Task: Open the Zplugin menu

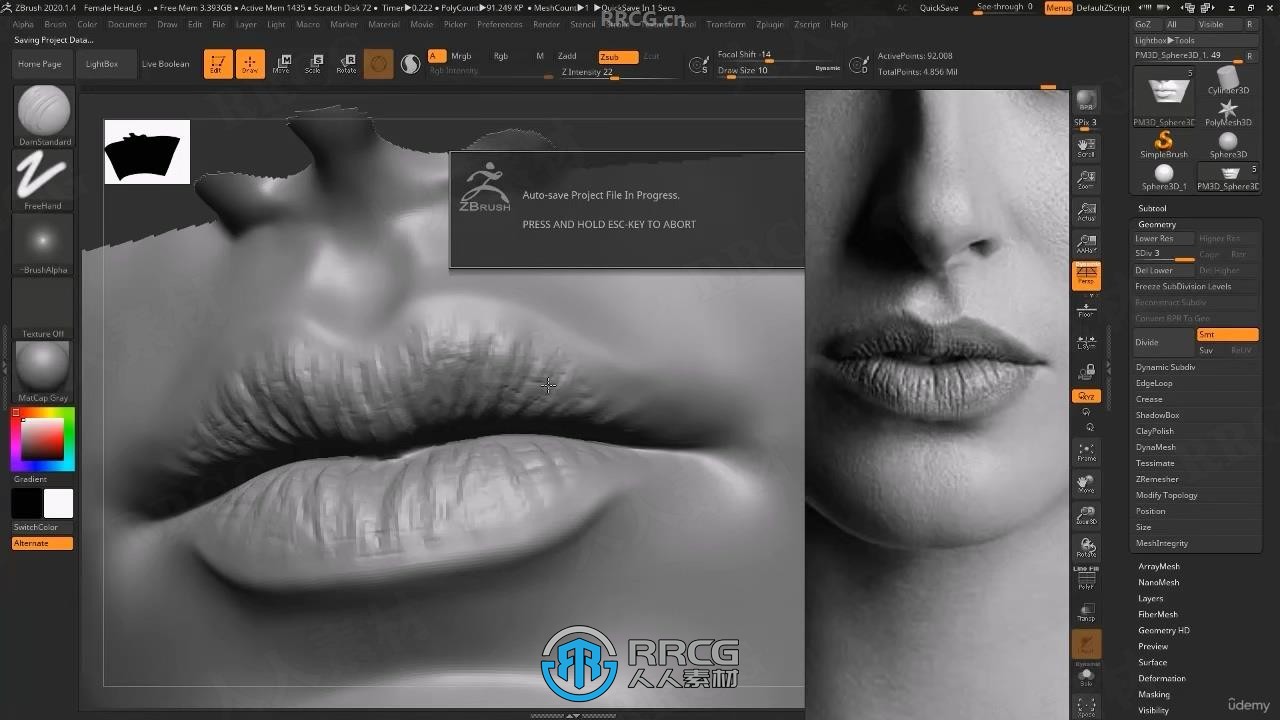Action: pyautogui.click(x=770, y=24)
